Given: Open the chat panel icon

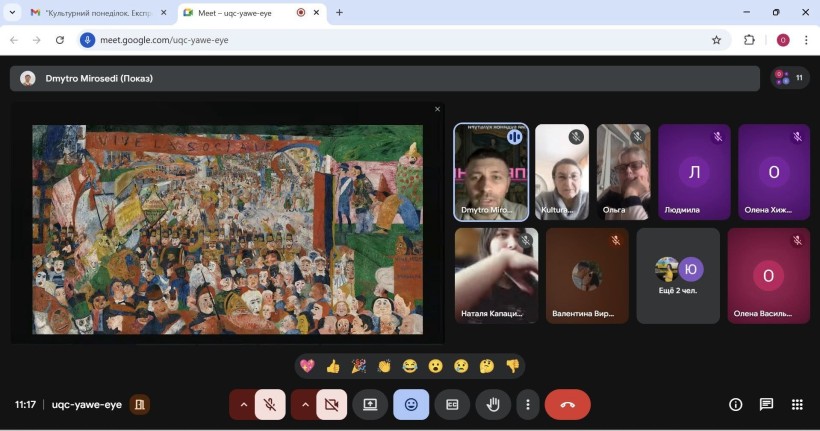Looking at the screenshot, I should point(766,404).
